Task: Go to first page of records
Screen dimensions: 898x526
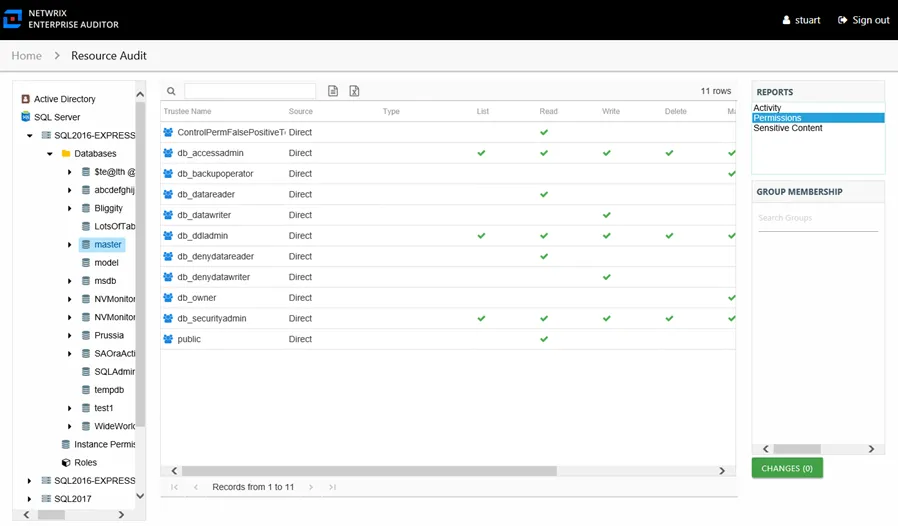Action: [x=174, y=487]
